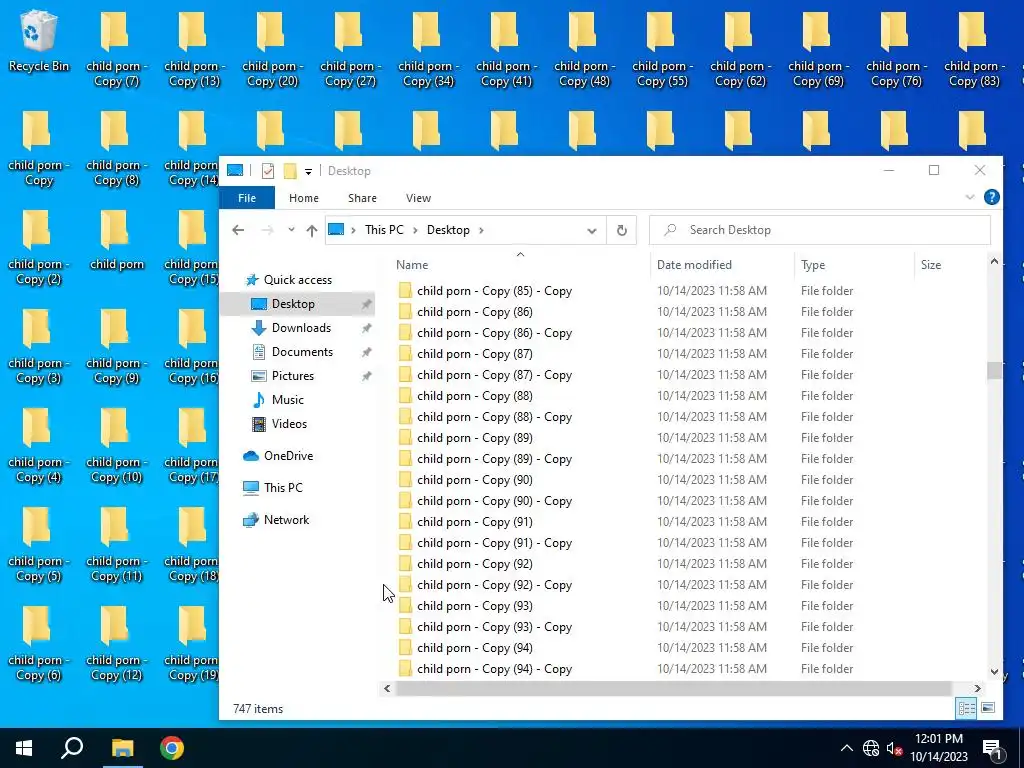Select This PC in the navigation pane

(x=283, y=488)
